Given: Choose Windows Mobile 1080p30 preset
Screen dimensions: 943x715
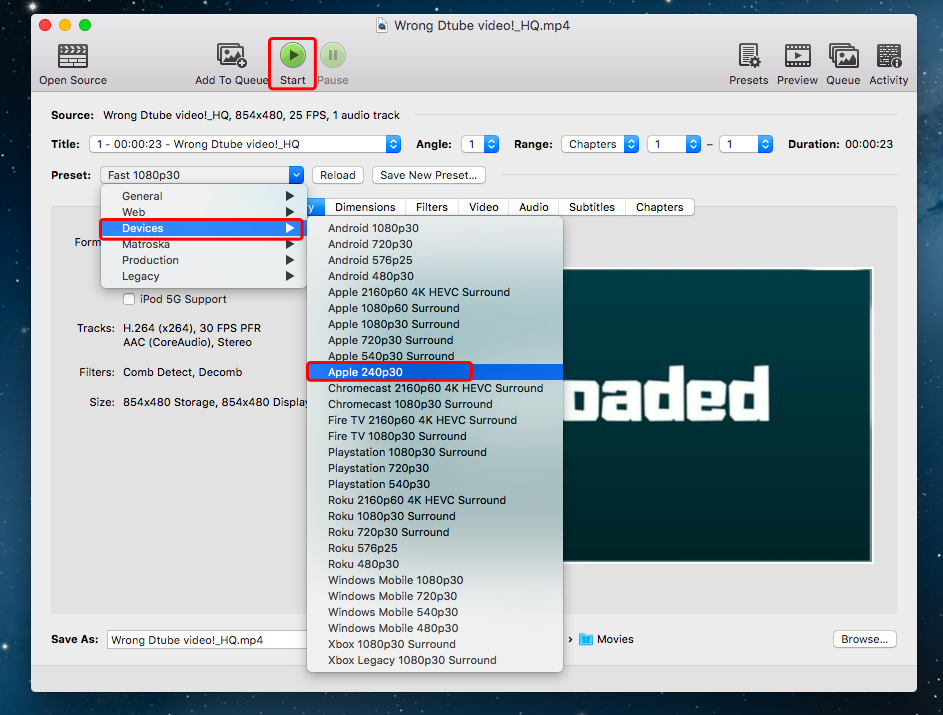Looking at the screenshot, I should coord(435,580).
